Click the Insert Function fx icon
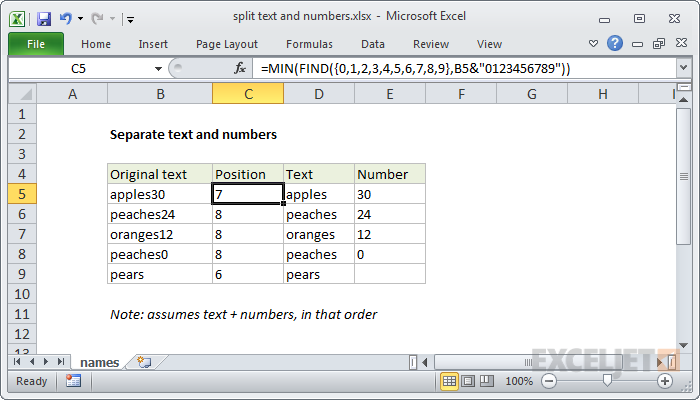 point(240,68)
